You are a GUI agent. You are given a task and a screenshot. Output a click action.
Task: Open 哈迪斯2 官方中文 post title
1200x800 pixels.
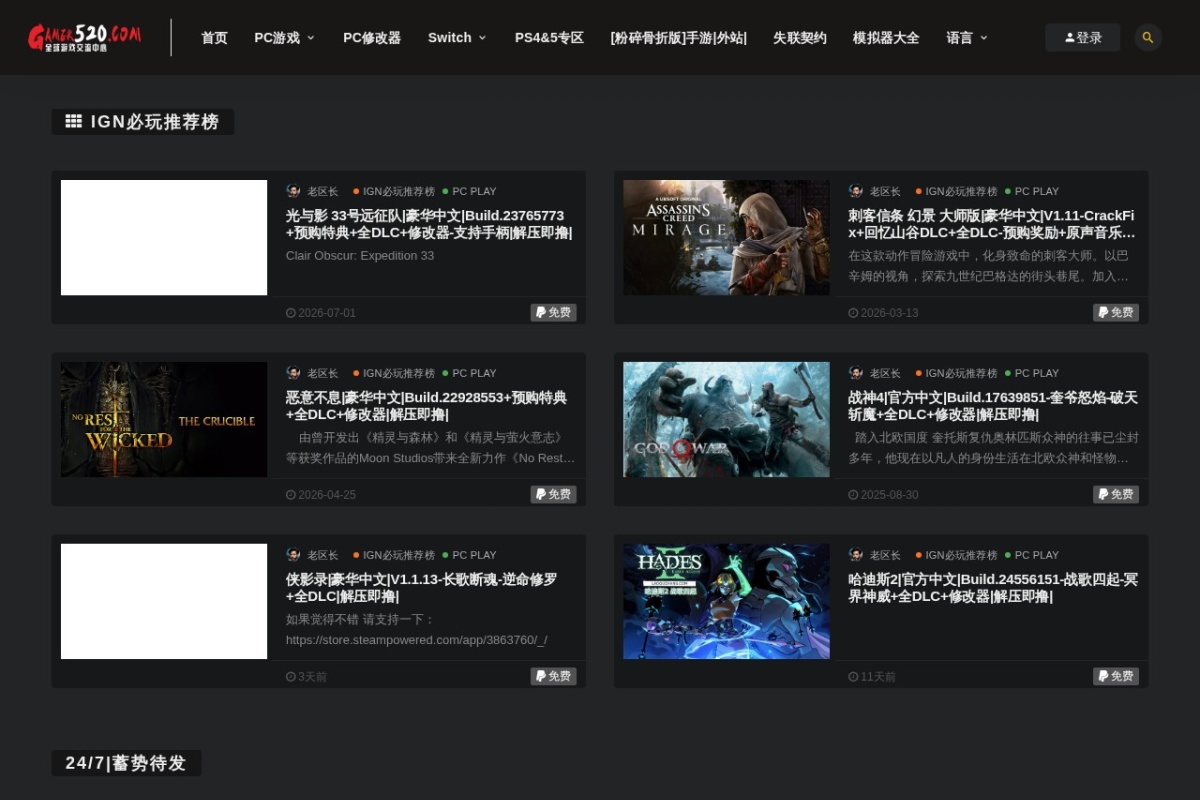992,588
